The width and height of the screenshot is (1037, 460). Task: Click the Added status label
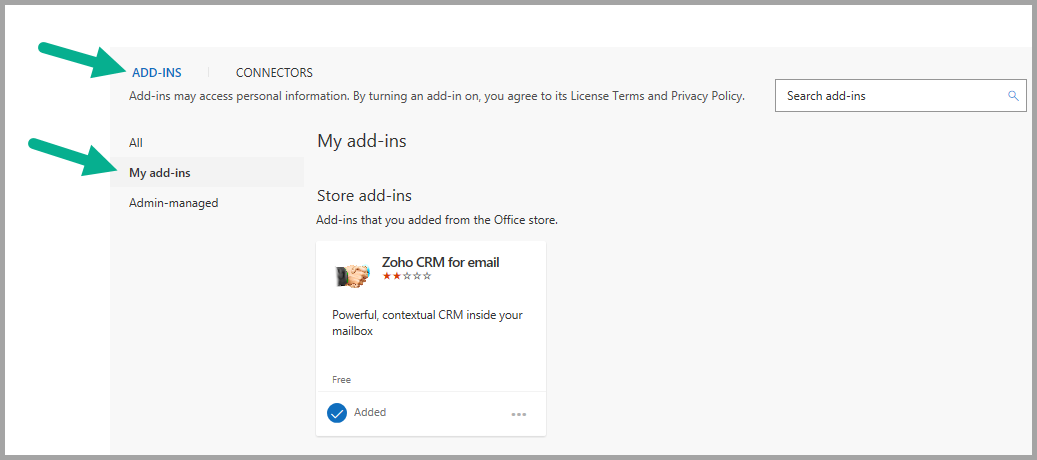(x=370, y=413)
